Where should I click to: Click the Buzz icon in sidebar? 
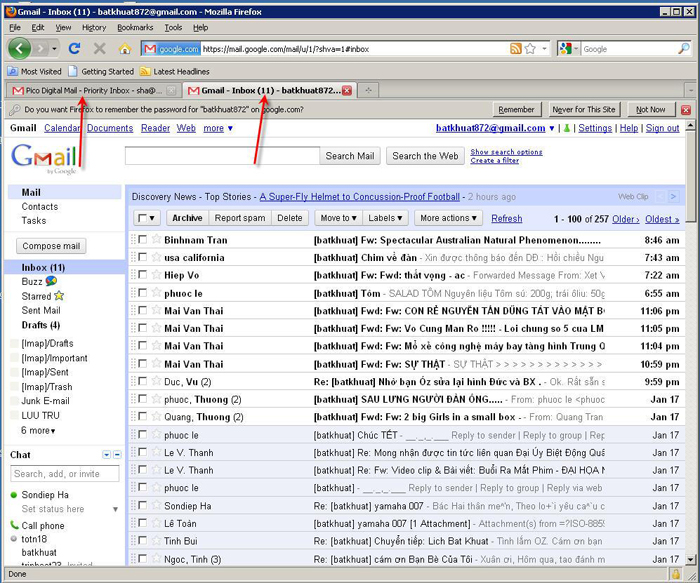51,281
